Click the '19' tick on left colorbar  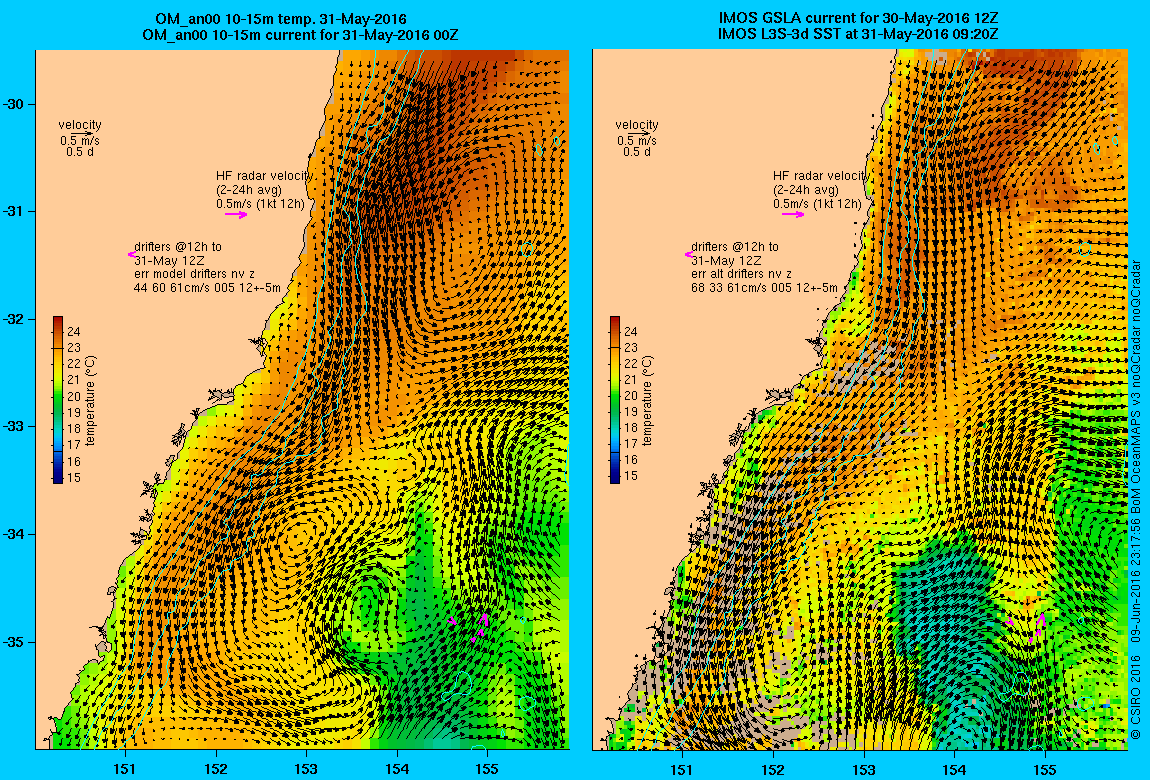click(74, 413)
